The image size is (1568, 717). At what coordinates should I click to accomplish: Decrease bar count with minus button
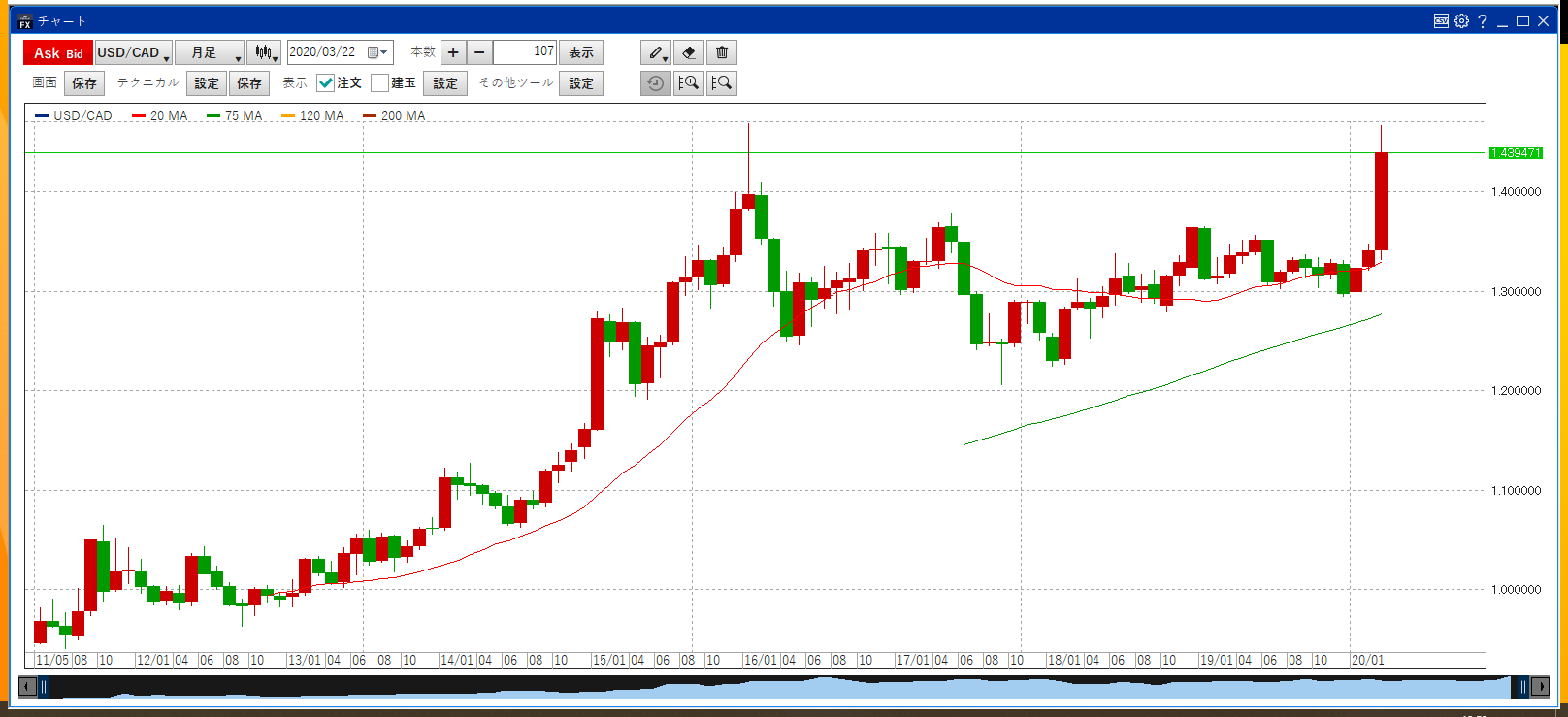(479, 52)
